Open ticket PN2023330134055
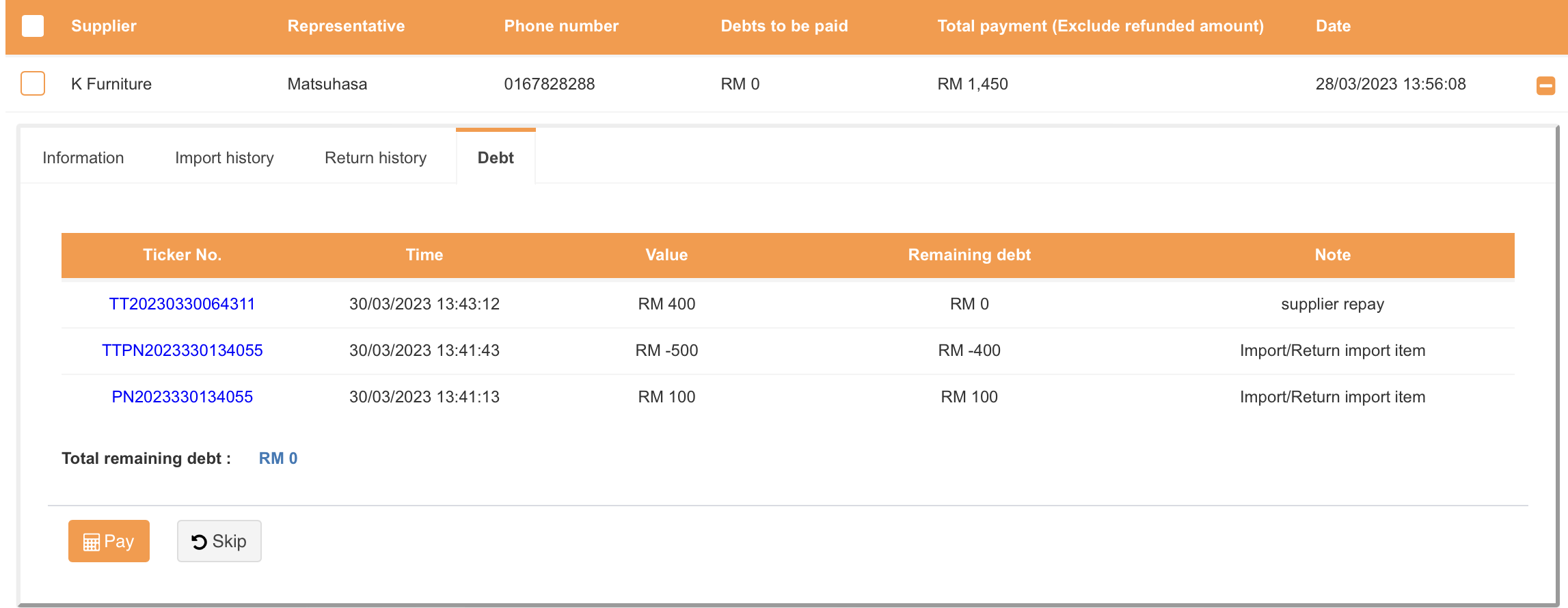 (x=182, y=397)
